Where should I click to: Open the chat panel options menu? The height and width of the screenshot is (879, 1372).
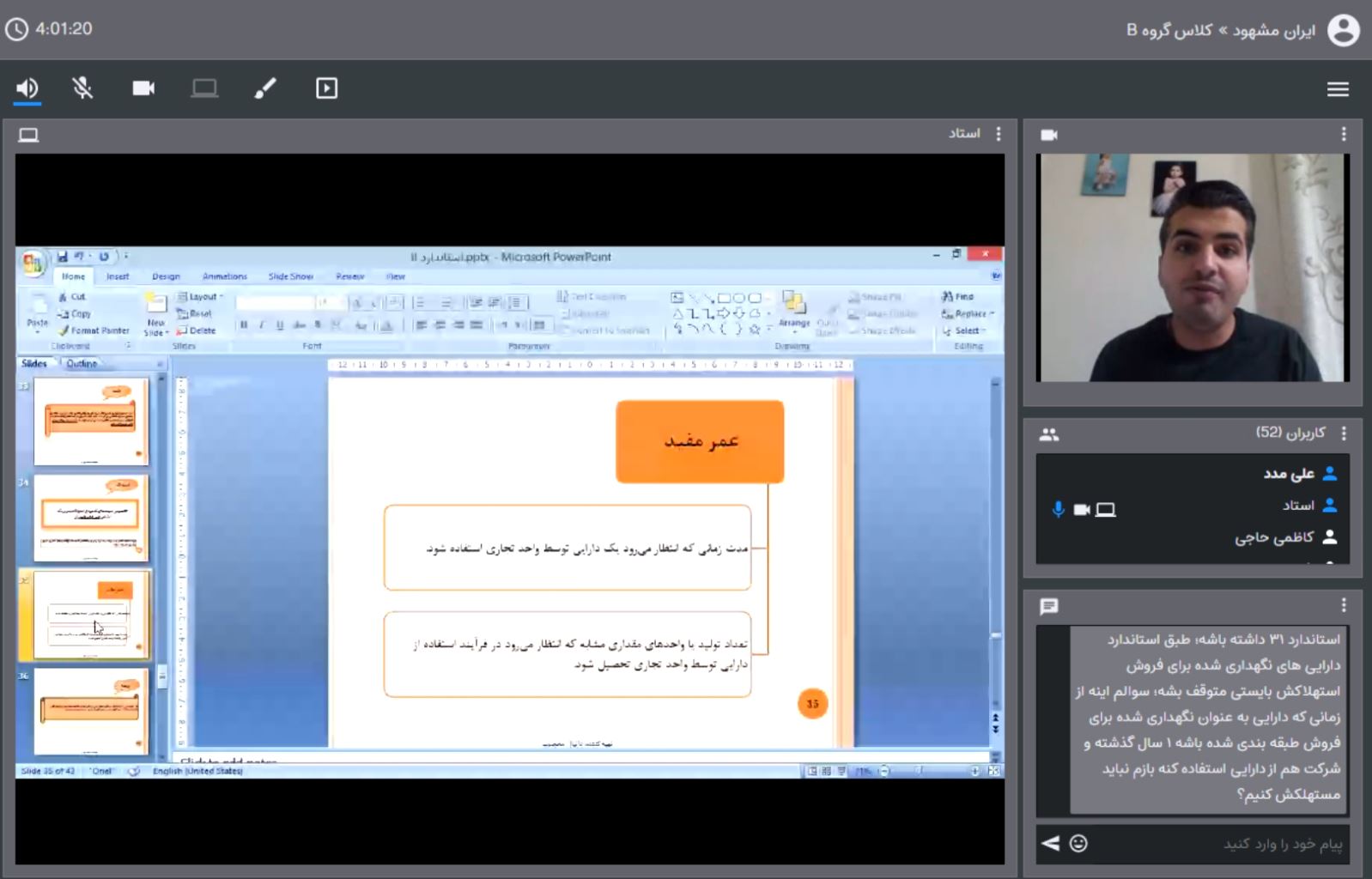coord(1344,605)
